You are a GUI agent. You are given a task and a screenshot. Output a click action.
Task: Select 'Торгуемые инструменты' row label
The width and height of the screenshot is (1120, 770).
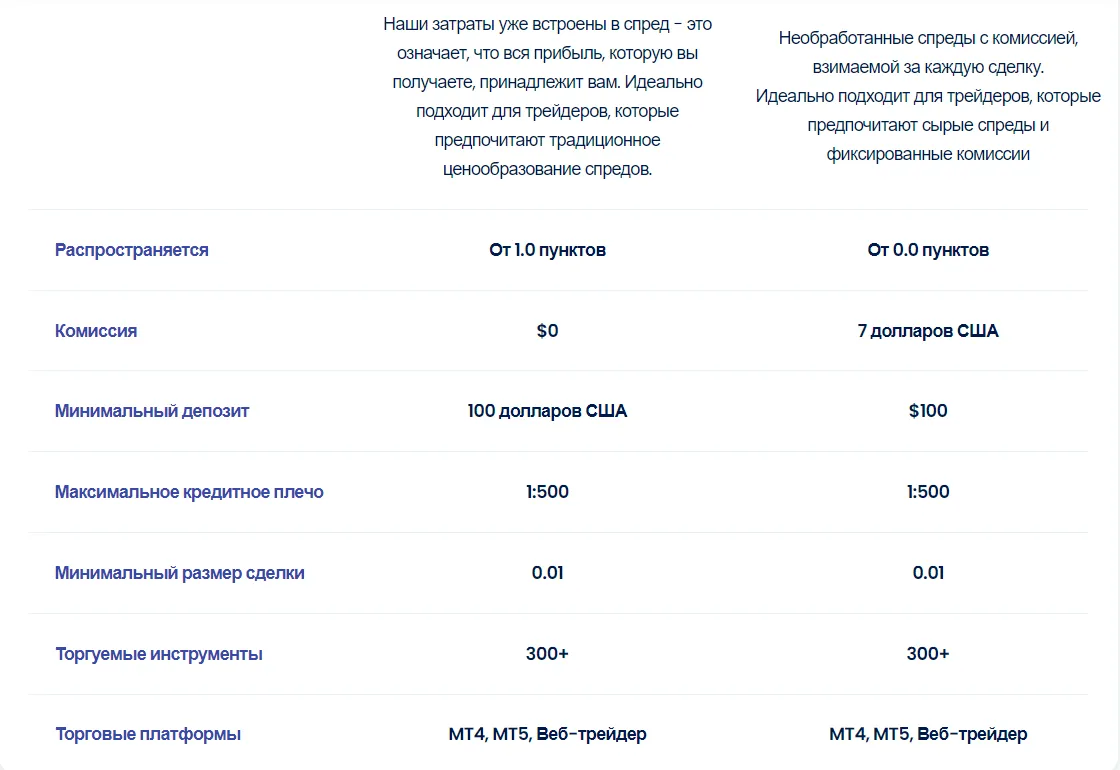coord(159,654)
